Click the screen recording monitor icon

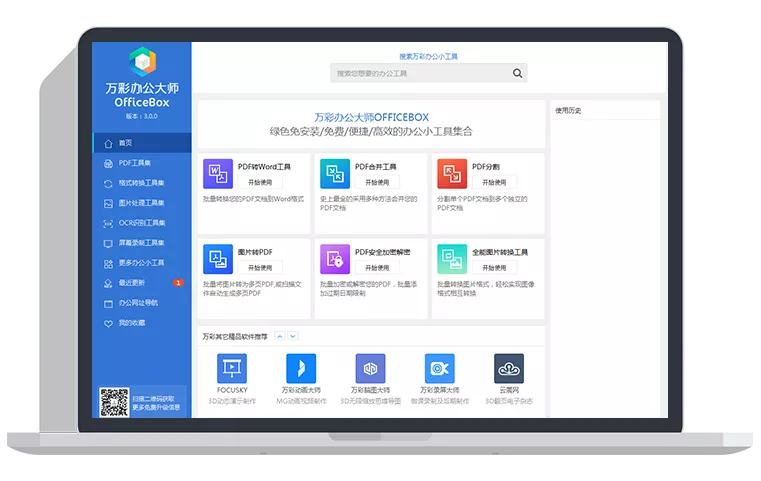point(108,243)
